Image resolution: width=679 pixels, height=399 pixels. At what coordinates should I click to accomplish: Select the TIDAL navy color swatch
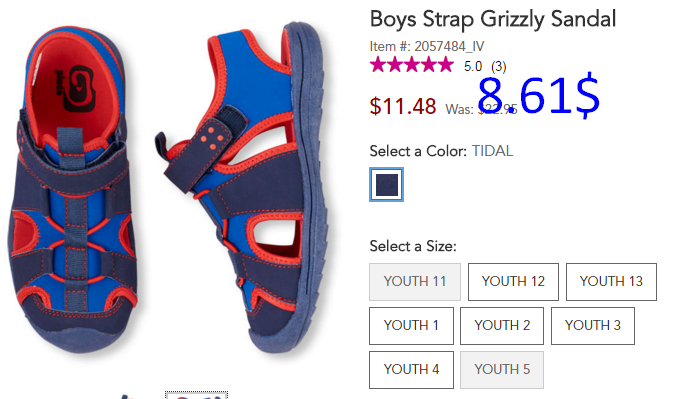[386, 185]
